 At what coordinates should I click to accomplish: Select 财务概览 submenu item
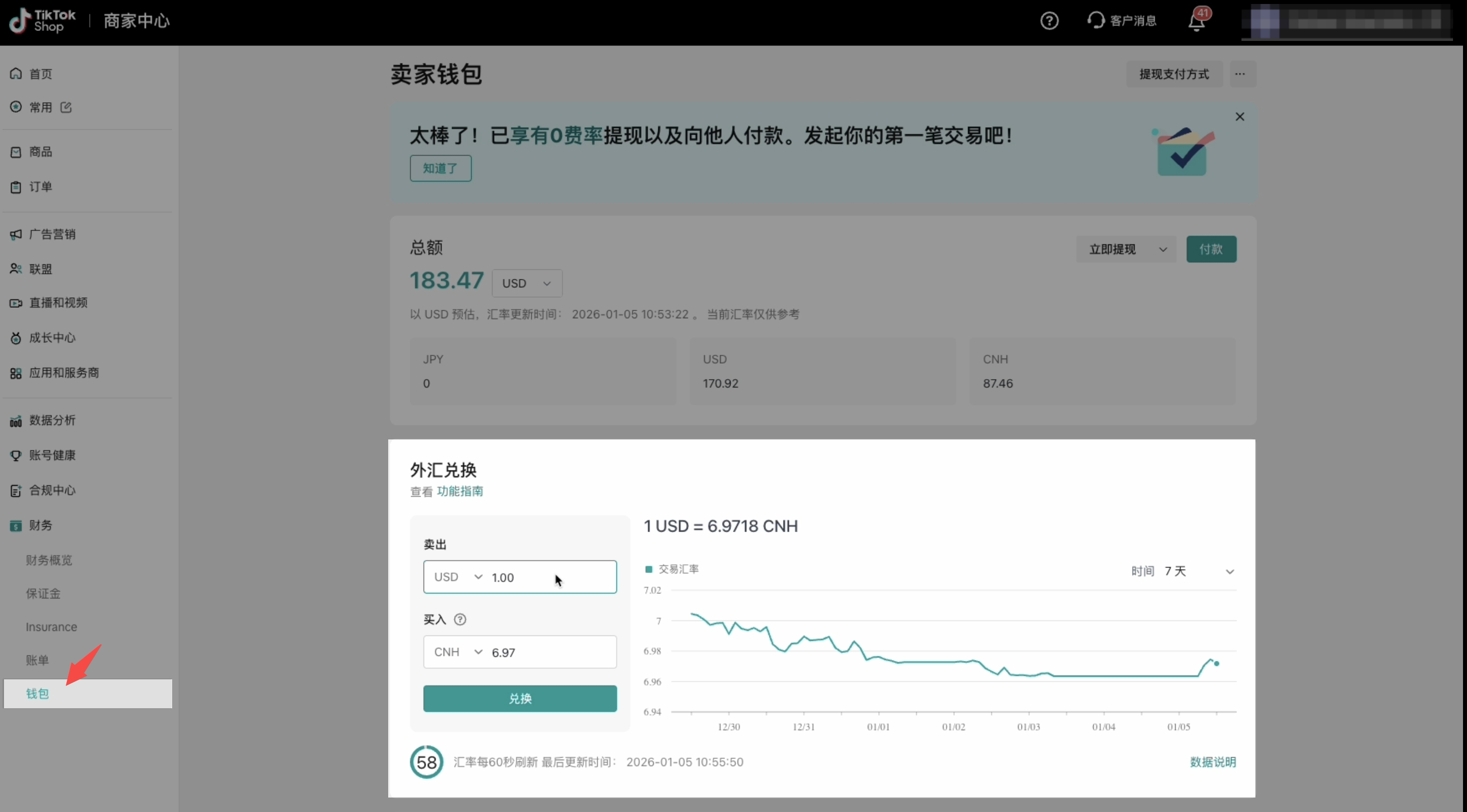pos(49,560)
